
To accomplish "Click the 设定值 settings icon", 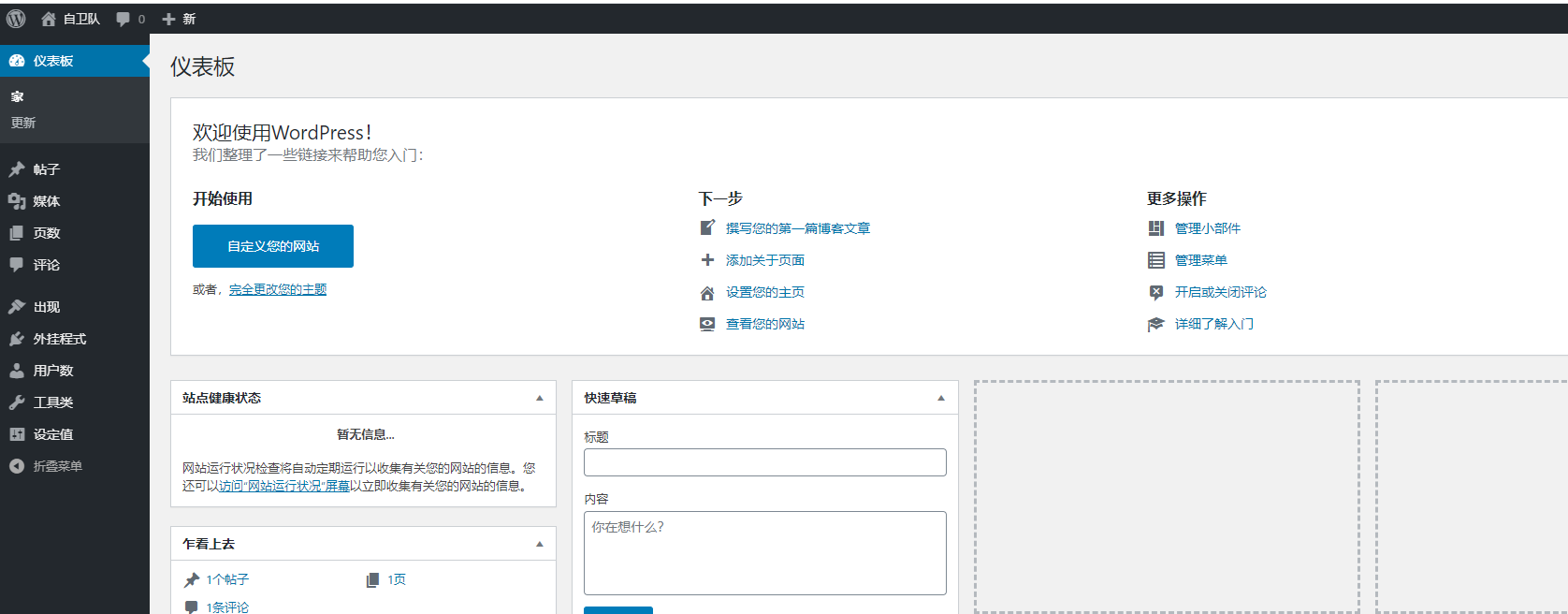I will pos(17,434).
